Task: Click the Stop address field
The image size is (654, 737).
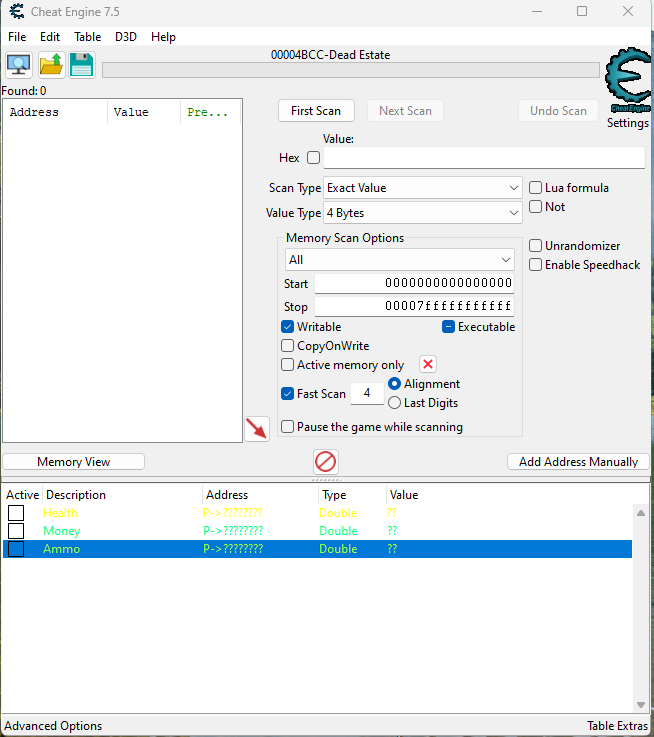Action: click(x=414, y=306)
